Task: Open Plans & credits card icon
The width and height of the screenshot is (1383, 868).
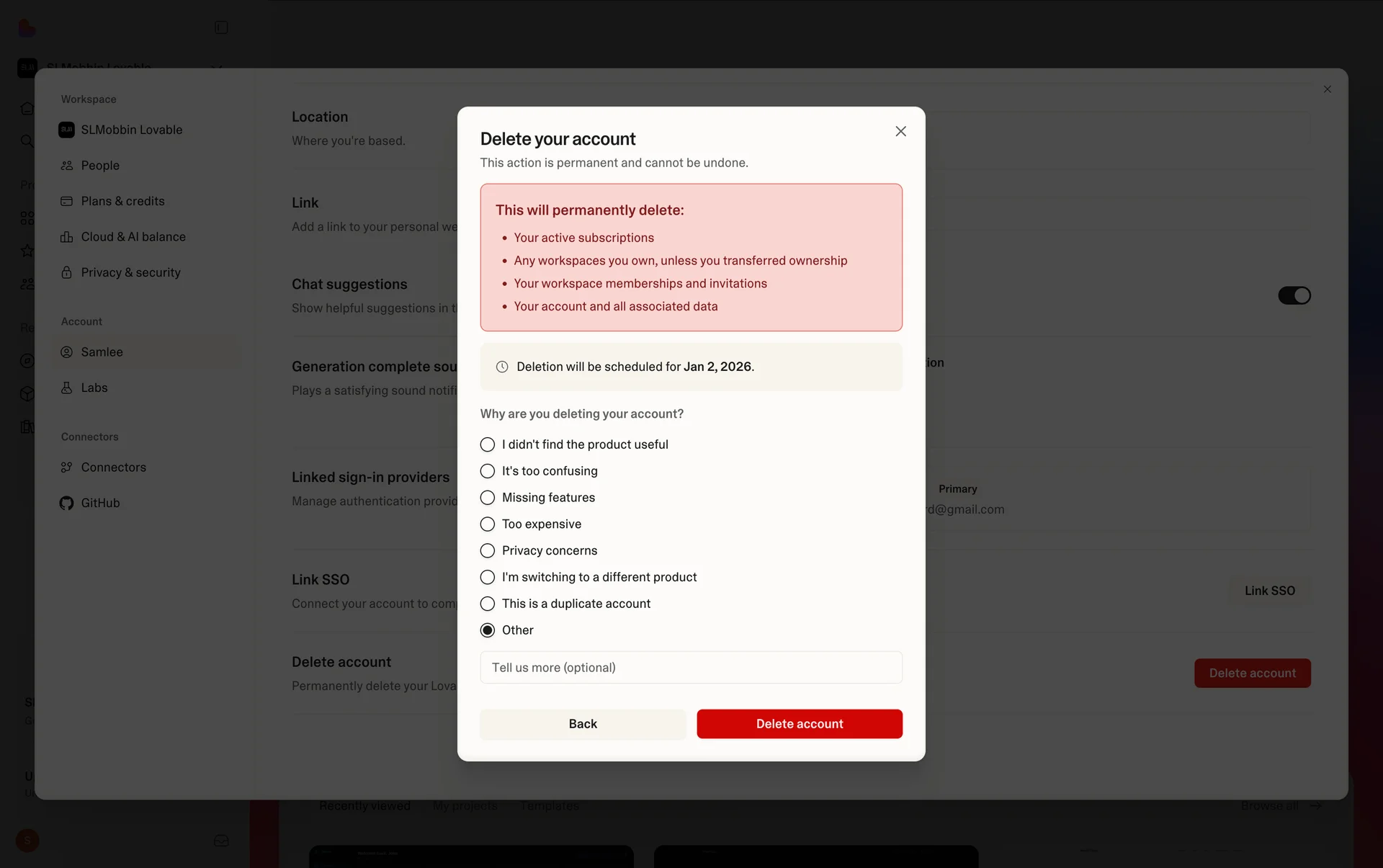Action: click(67, 201)
